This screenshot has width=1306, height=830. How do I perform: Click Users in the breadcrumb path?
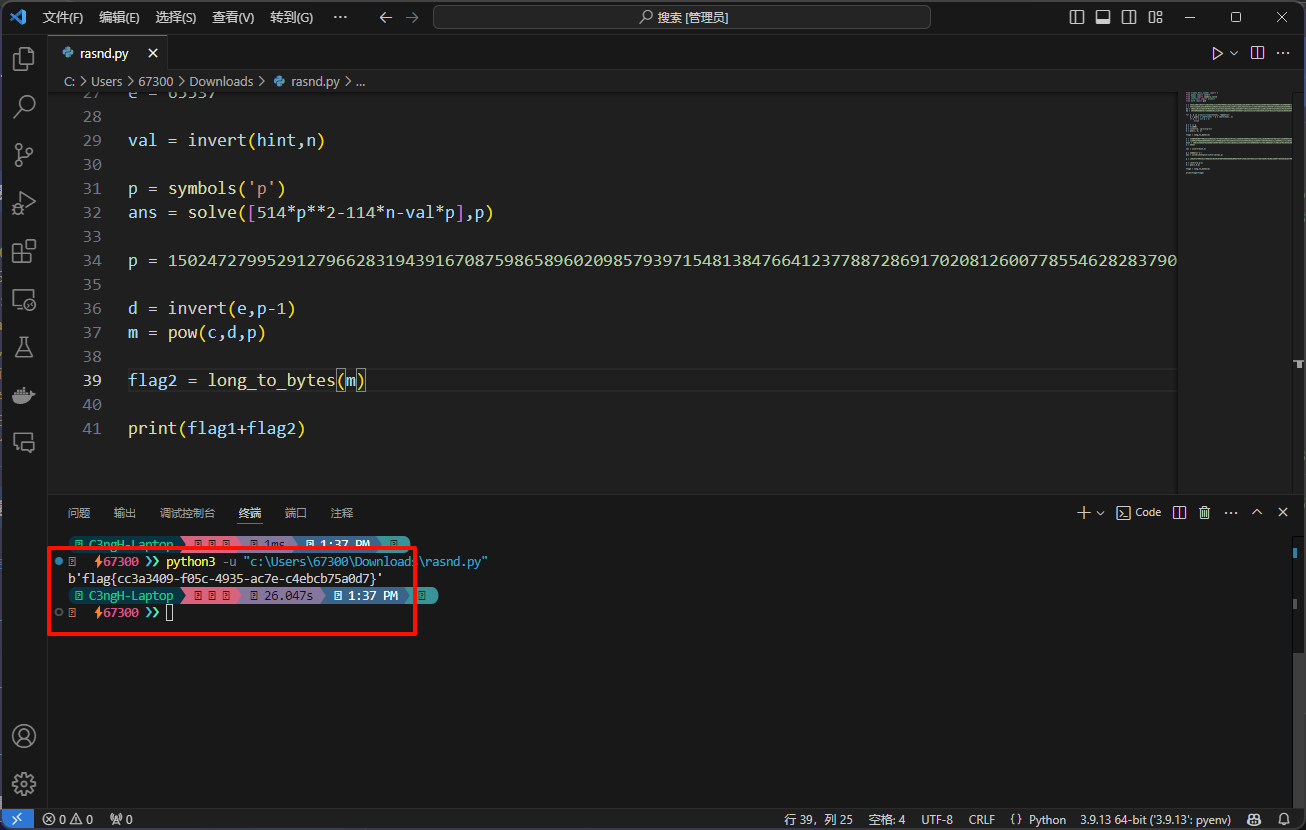pos(106,81)
